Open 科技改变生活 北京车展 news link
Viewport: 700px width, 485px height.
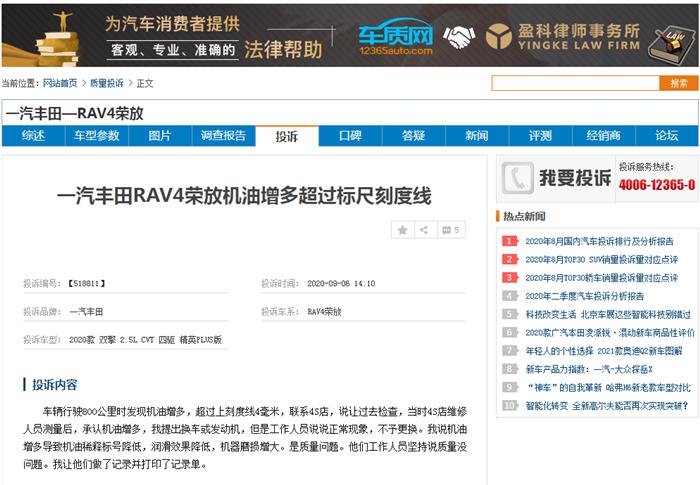coord(608,314)
